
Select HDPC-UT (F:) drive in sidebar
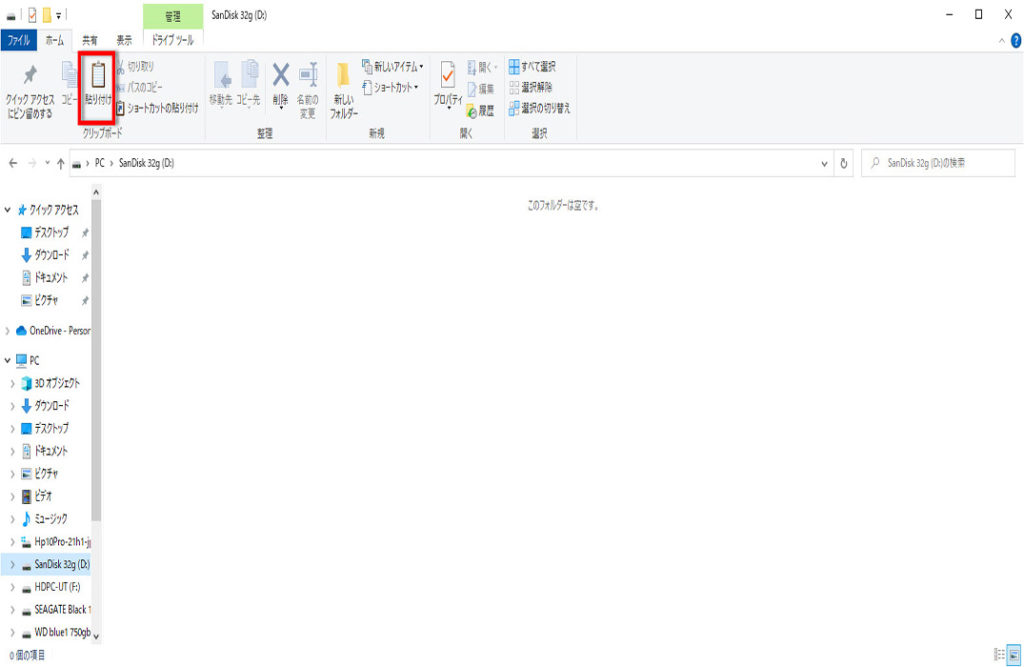(57, 587)
